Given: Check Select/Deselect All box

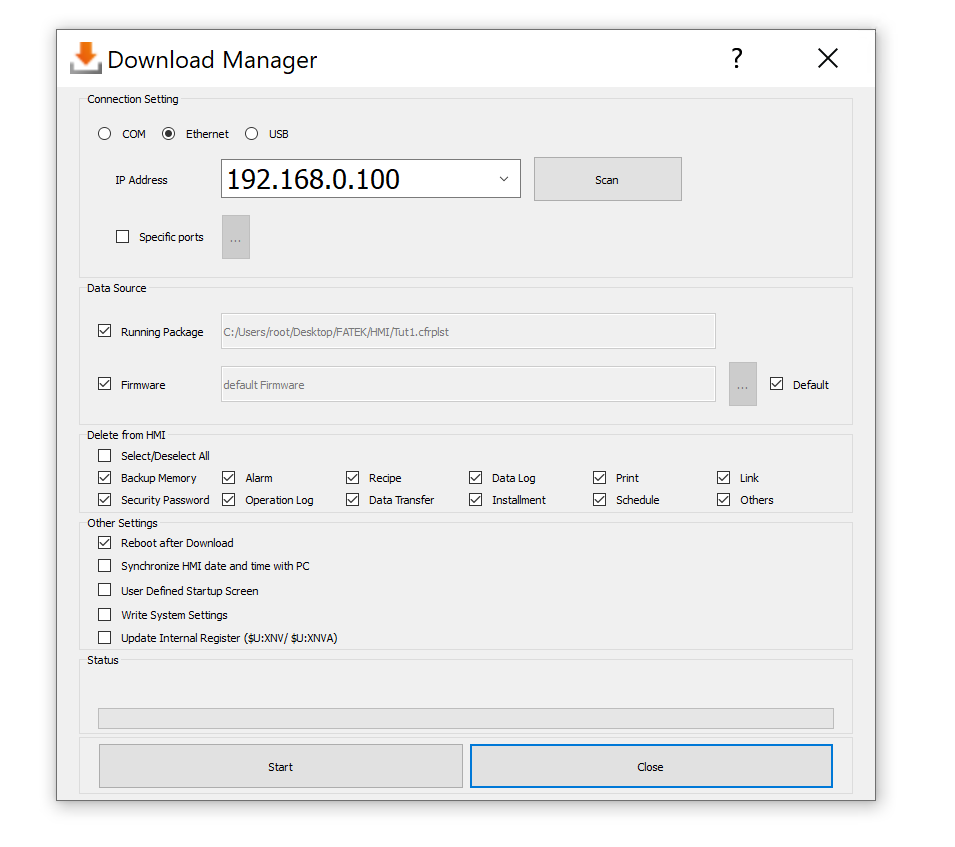Looking at the screenshot, I should coord(105,456).
